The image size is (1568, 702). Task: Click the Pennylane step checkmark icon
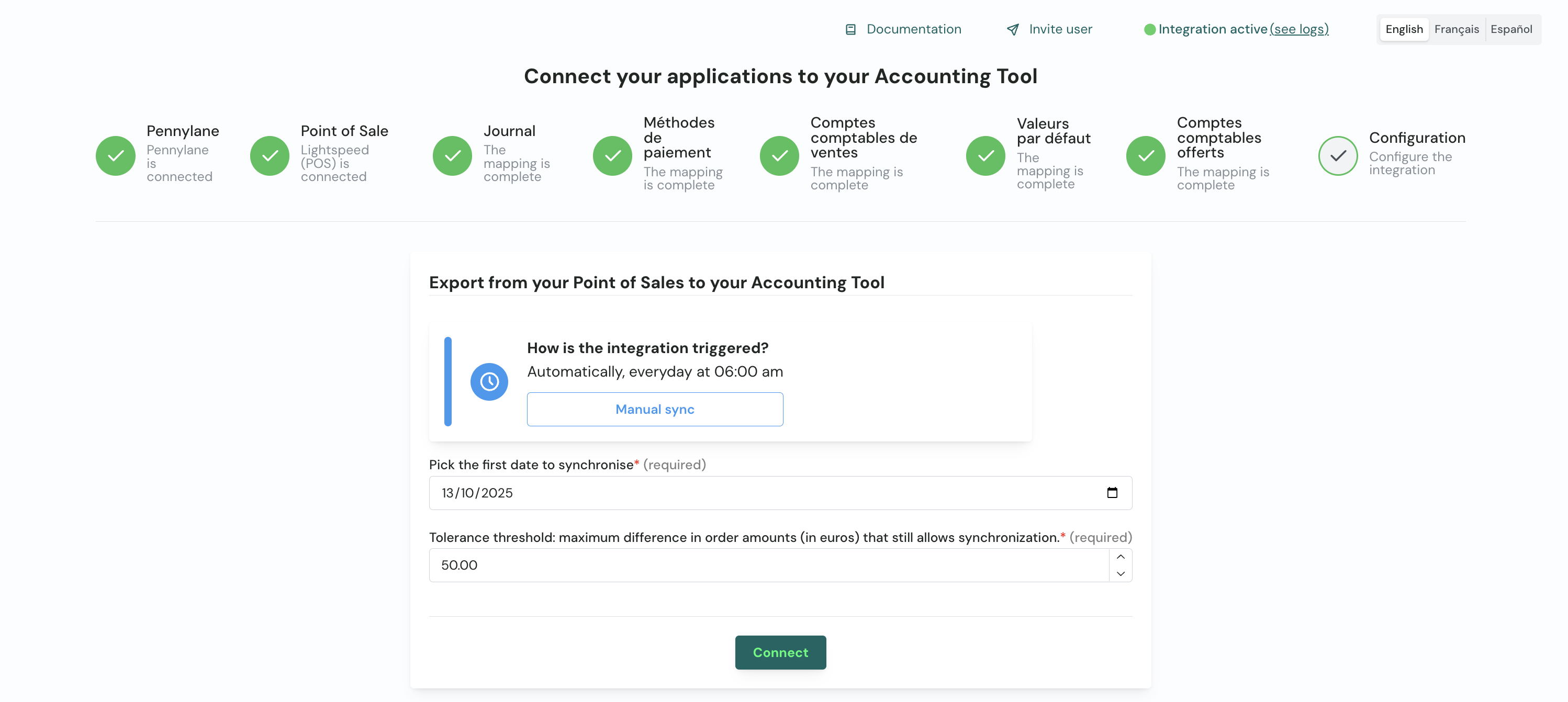pyautogui.click(x=115, y=156)
